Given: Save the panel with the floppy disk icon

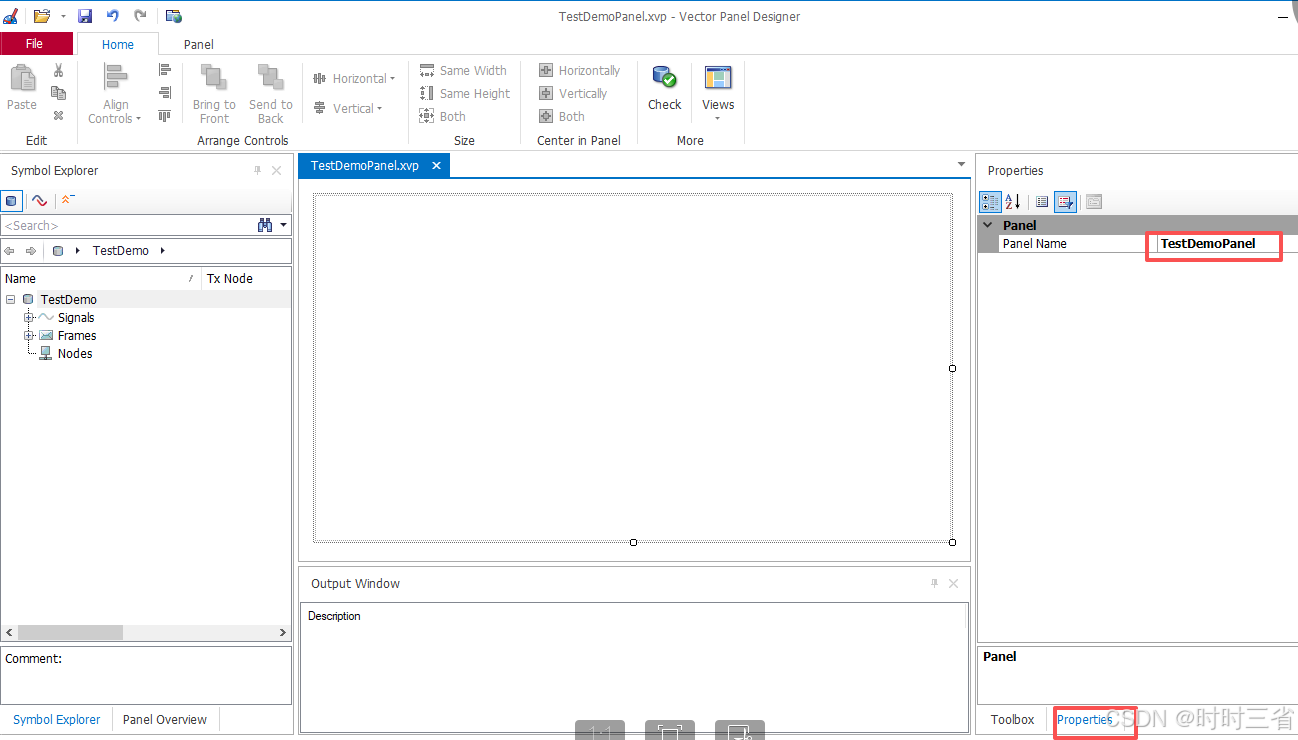Looking at the screenshot, I should click(85, 16).
